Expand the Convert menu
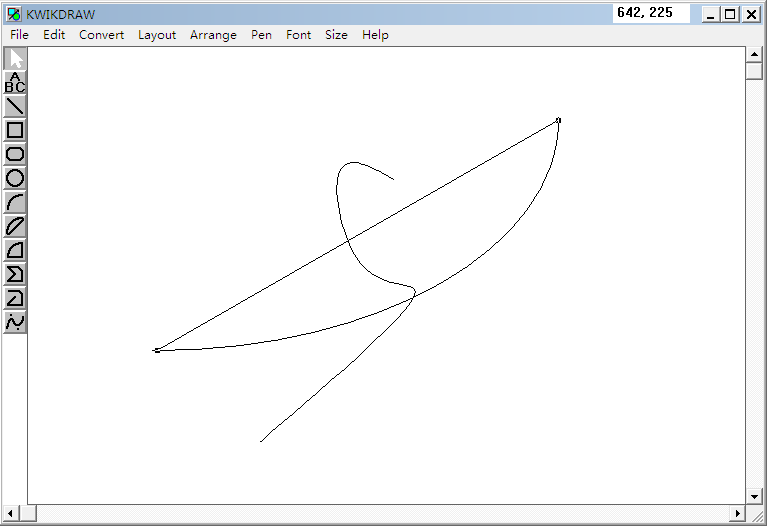 pyautogui.click(x=102, y=35)
